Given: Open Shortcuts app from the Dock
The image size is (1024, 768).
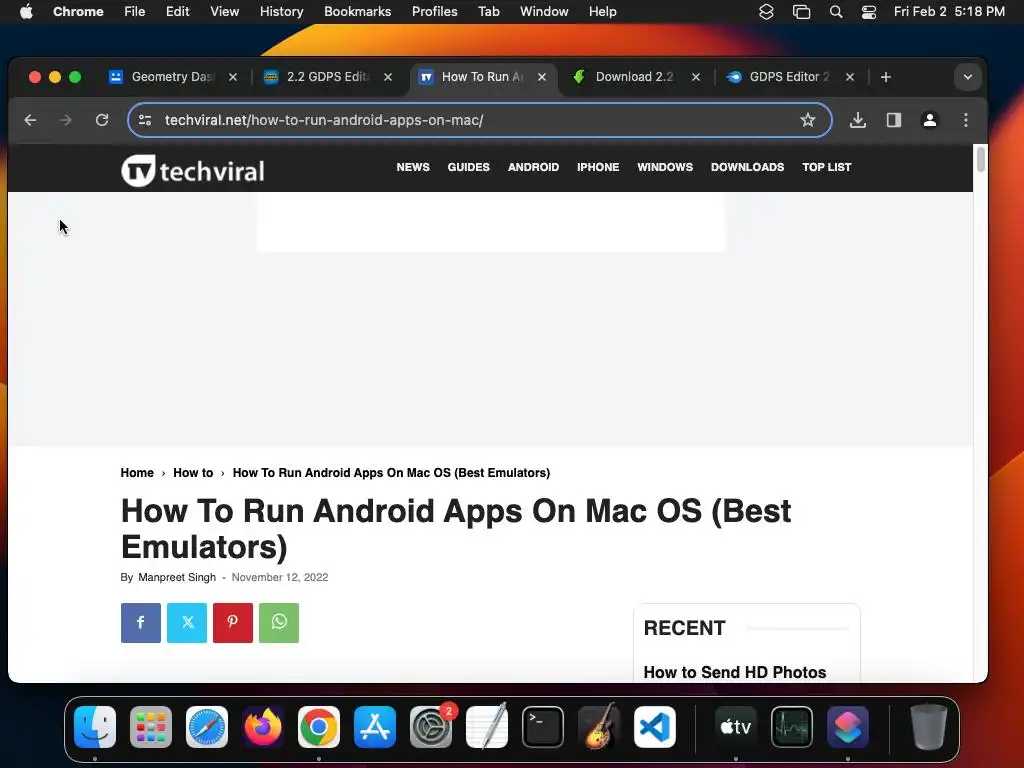Looking at the screenshot, I should pos(848,727).
